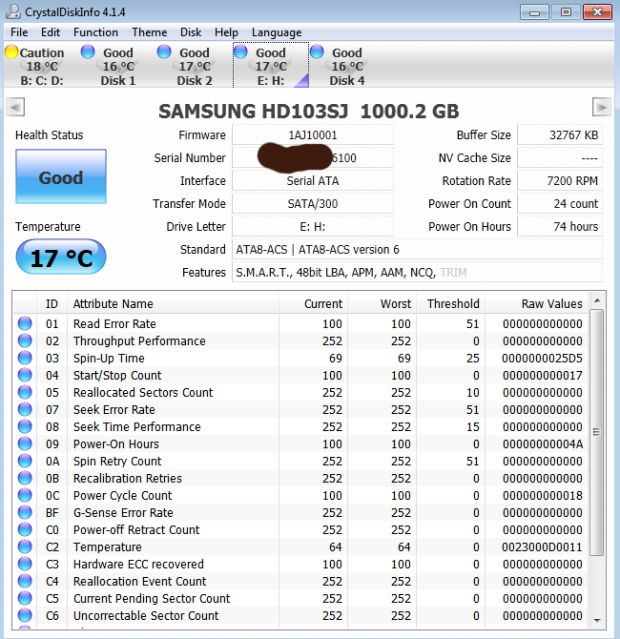Click the Current column header
Screen dimensions: 620x639
313,303
